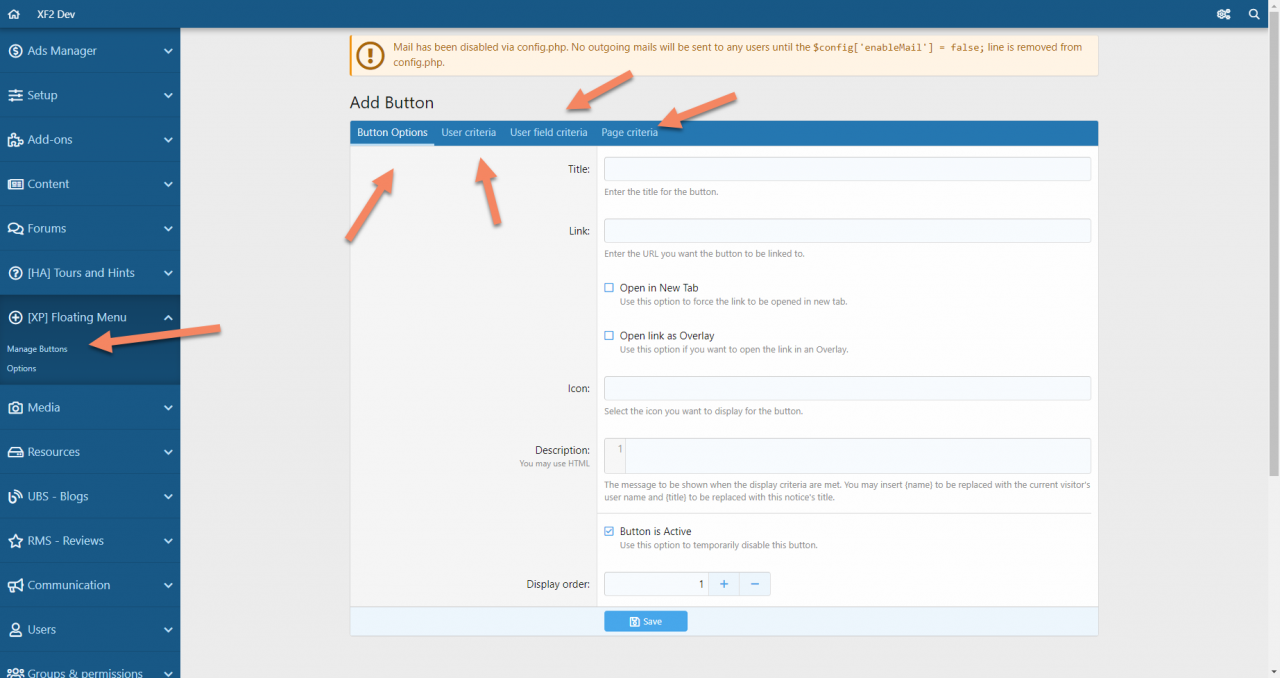Viewport: 1280px width, 678px height.
Task: Click the Ads Manager dollar icon
Action: 16,51
